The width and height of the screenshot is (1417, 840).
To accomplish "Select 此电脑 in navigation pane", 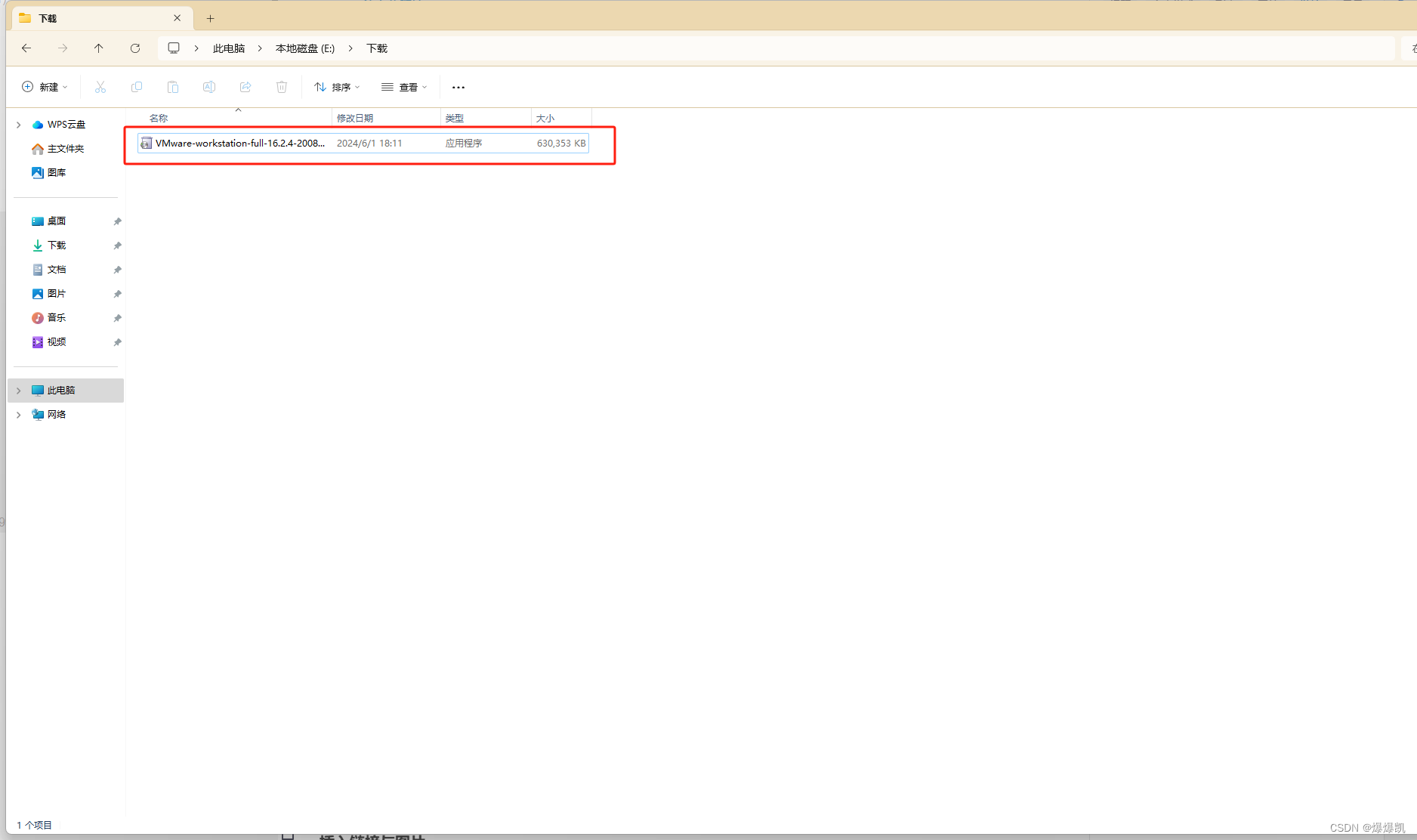I will tap(66, 391).
